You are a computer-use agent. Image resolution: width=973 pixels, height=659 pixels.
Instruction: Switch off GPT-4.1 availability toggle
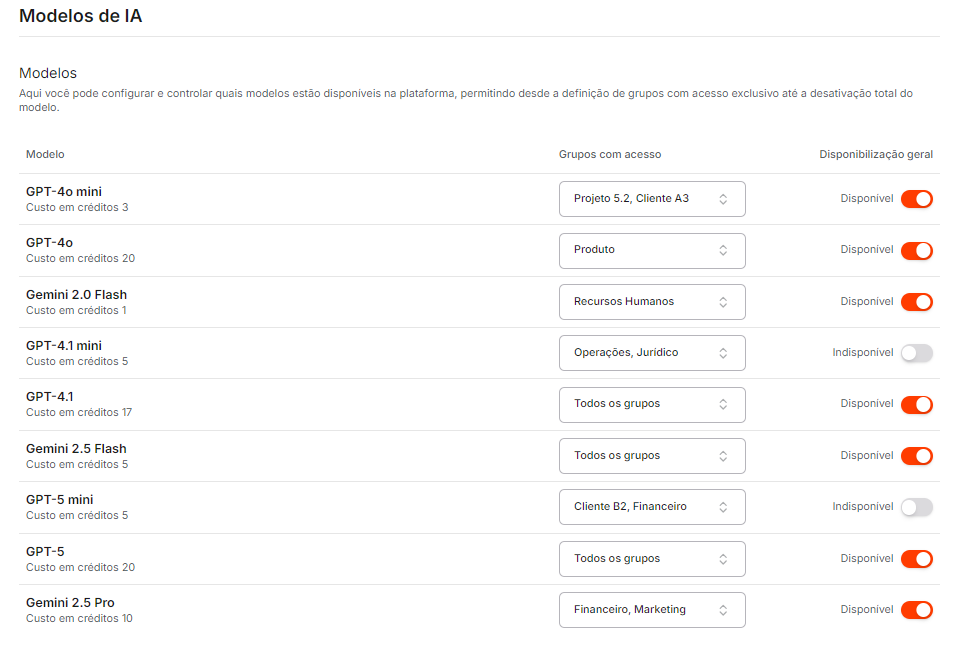pos(917,405)
